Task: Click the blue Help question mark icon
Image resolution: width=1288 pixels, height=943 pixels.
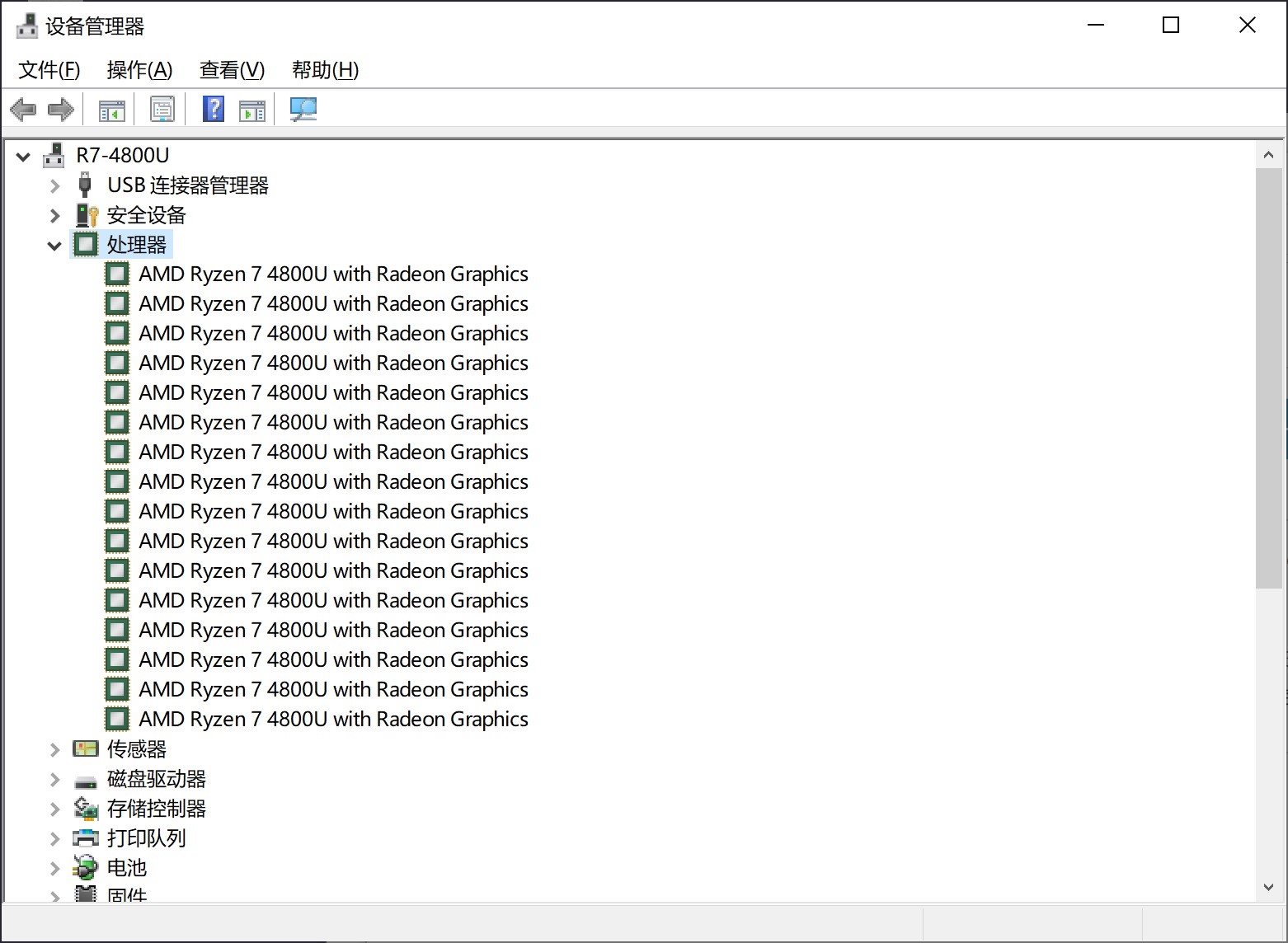Action: [214, 109]
